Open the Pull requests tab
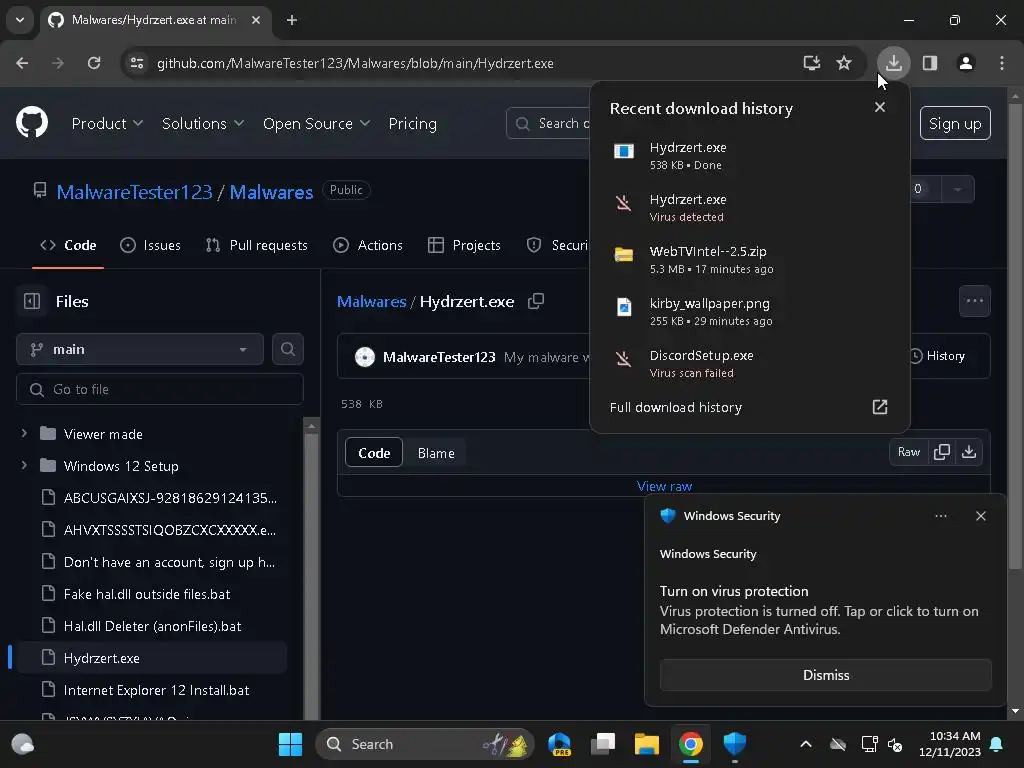Viewport: 1024px width, 768px height. pyautogui.click(x=256, y=246)
